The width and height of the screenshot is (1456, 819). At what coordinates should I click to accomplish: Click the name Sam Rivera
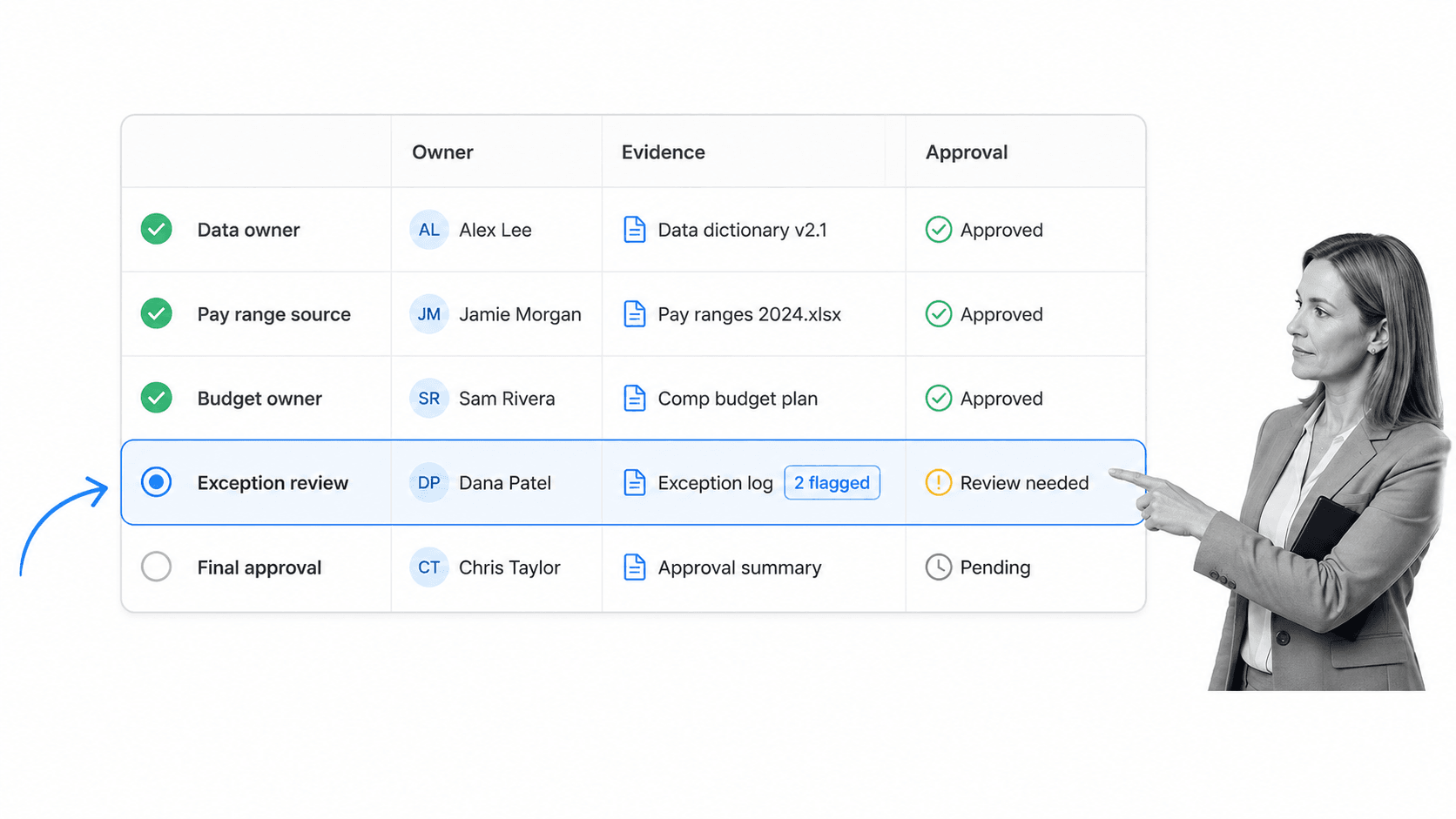point(507,399)
